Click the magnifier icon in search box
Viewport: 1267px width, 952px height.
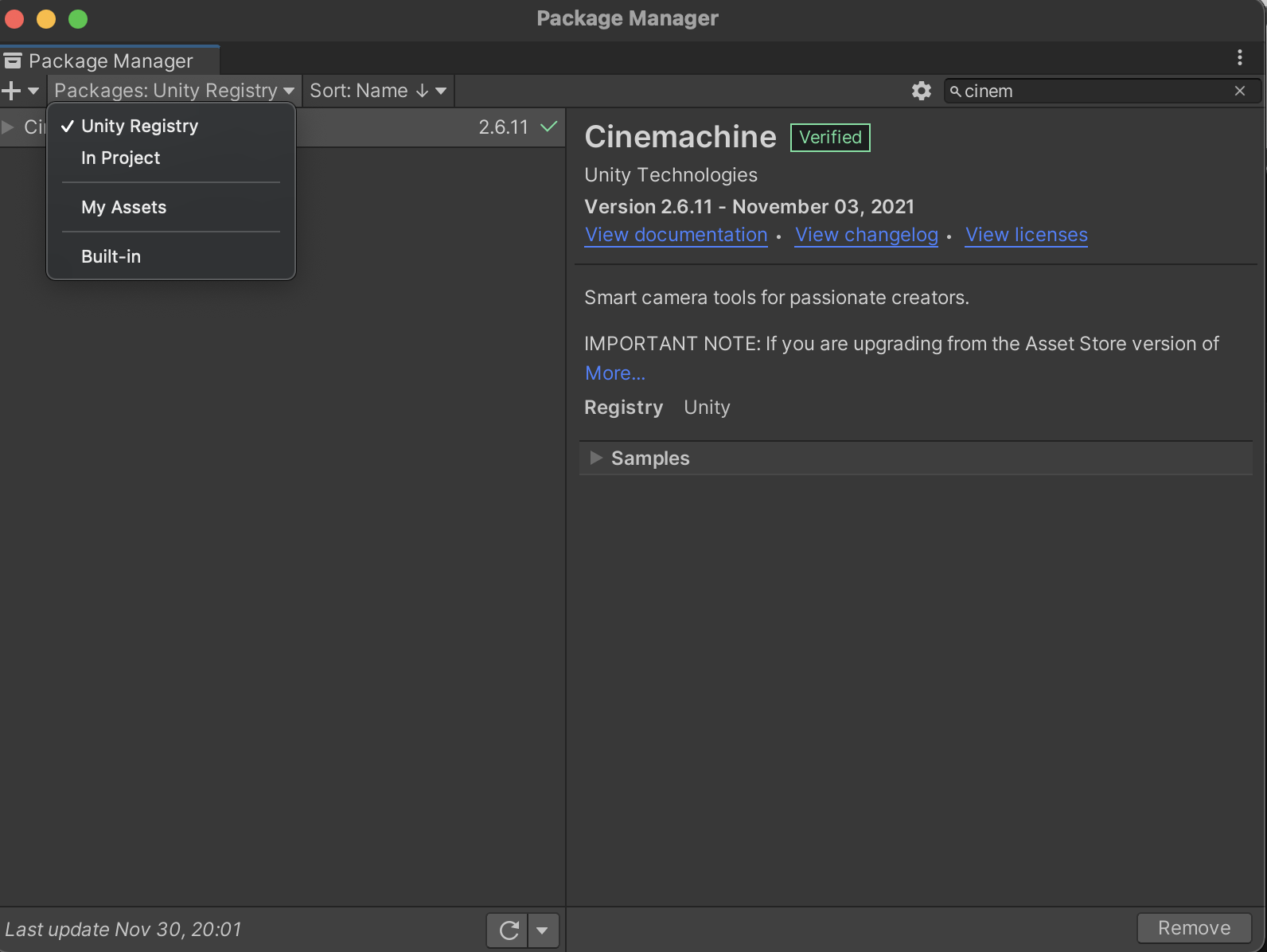click(955, 91)
